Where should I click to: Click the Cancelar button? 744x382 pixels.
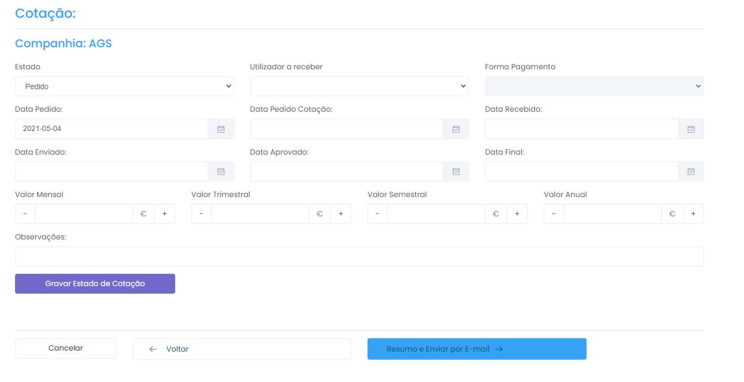coord(65,348)
